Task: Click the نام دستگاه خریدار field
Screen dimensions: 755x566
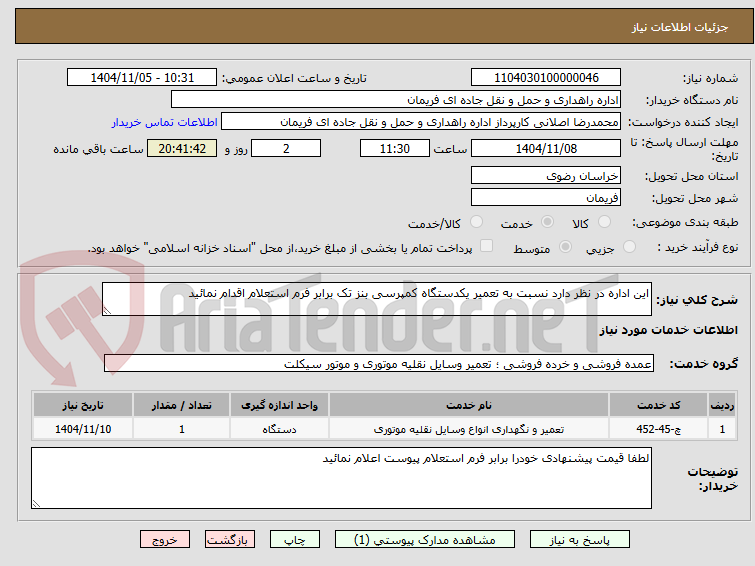Action: 396,100
